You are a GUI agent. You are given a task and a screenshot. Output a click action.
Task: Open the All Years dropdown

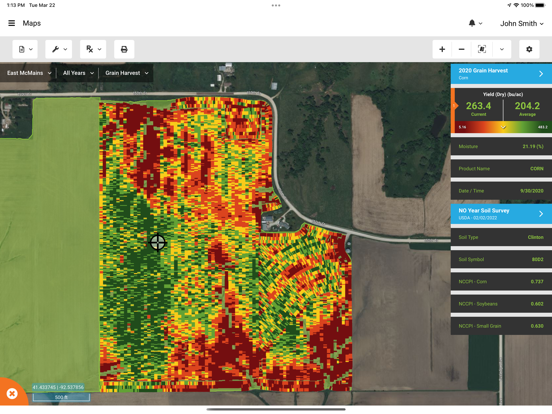click(78, 73)
